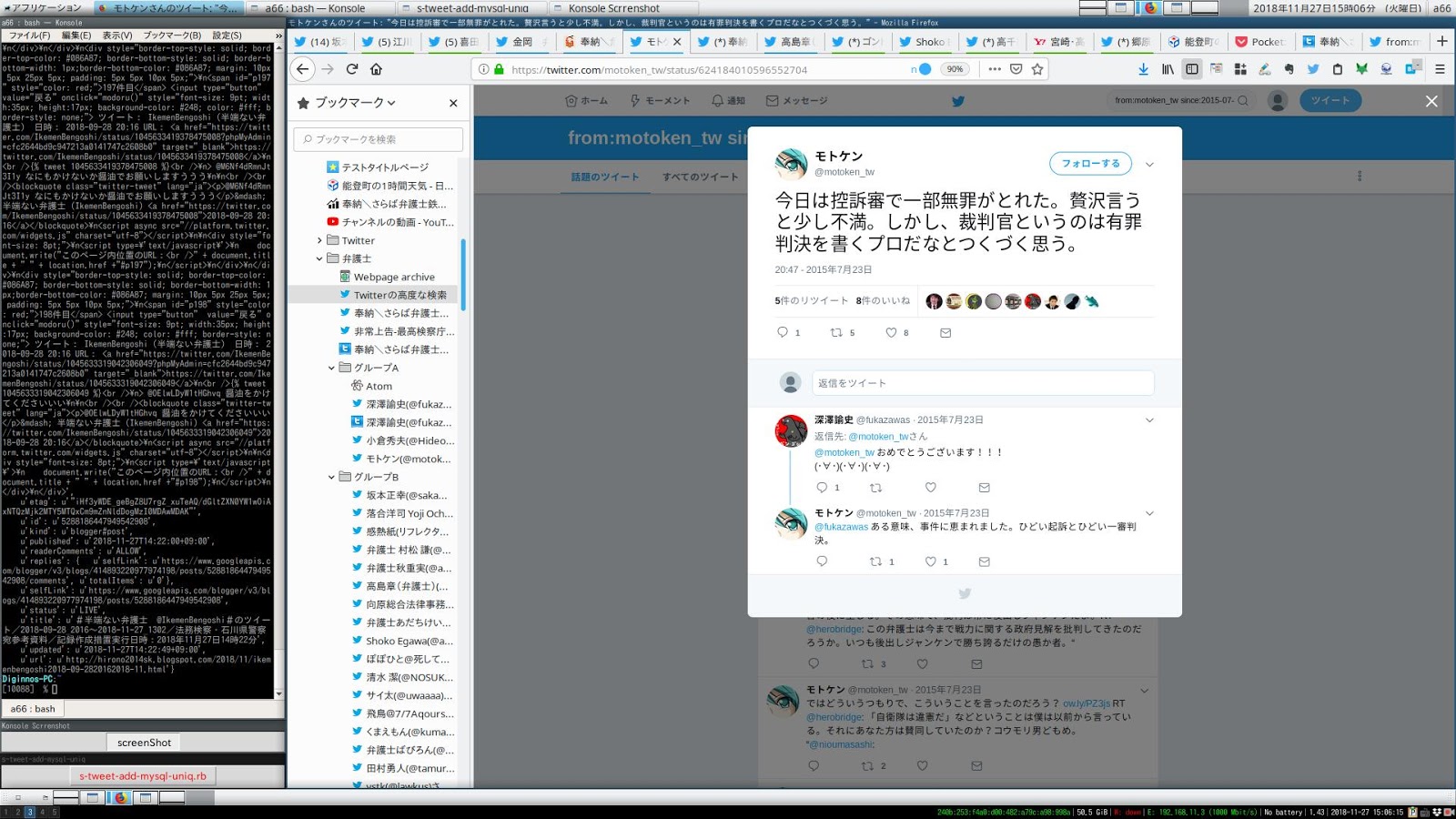Image resolution: width=1456 pixels, height=819 pixels.
Task: Click the s-tweet-add-mysql-uniq.rb button
Action: tap(143, 776)
